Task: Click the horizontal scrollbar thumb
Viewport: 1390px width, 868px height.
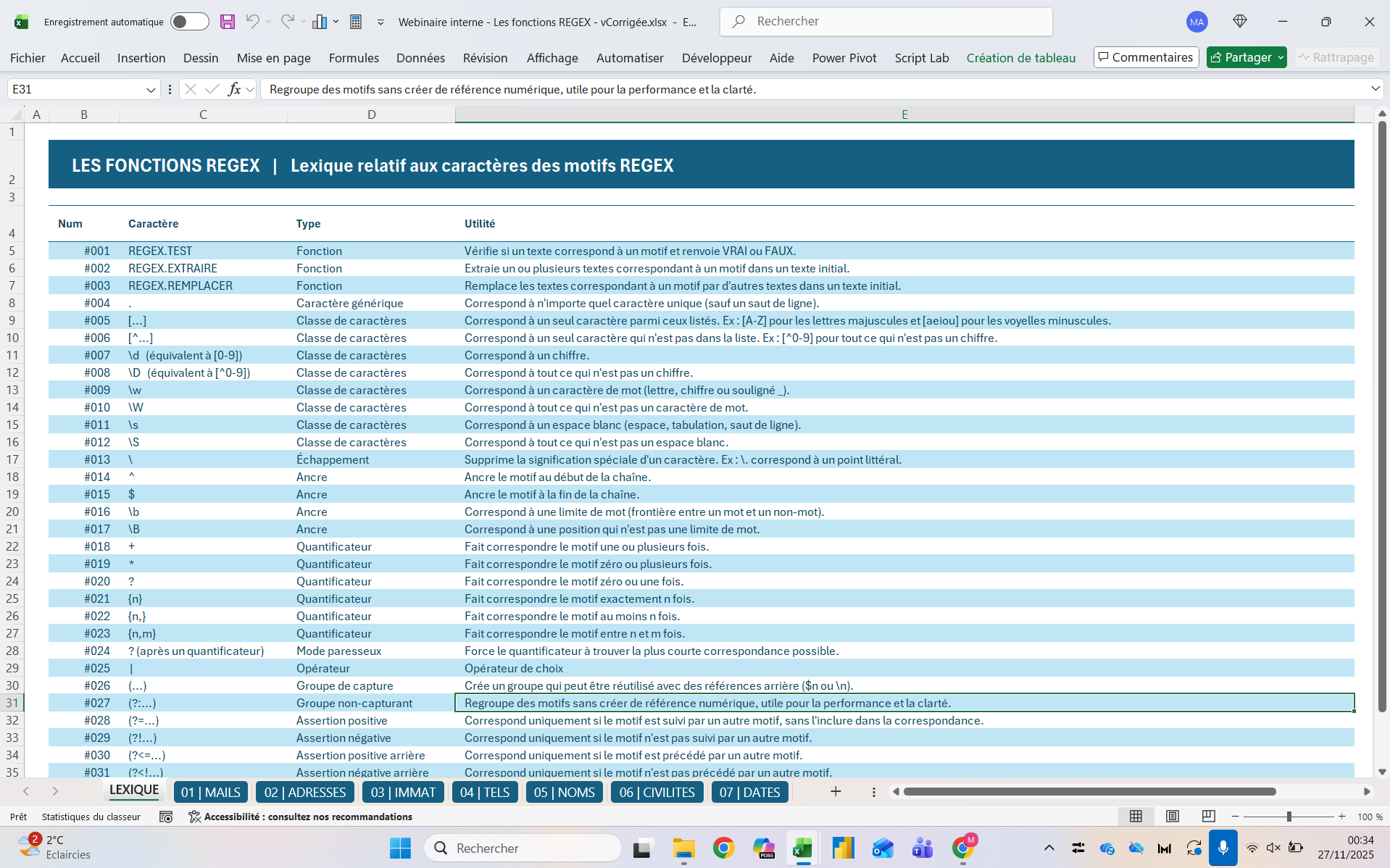Action: pos(1089,791)
